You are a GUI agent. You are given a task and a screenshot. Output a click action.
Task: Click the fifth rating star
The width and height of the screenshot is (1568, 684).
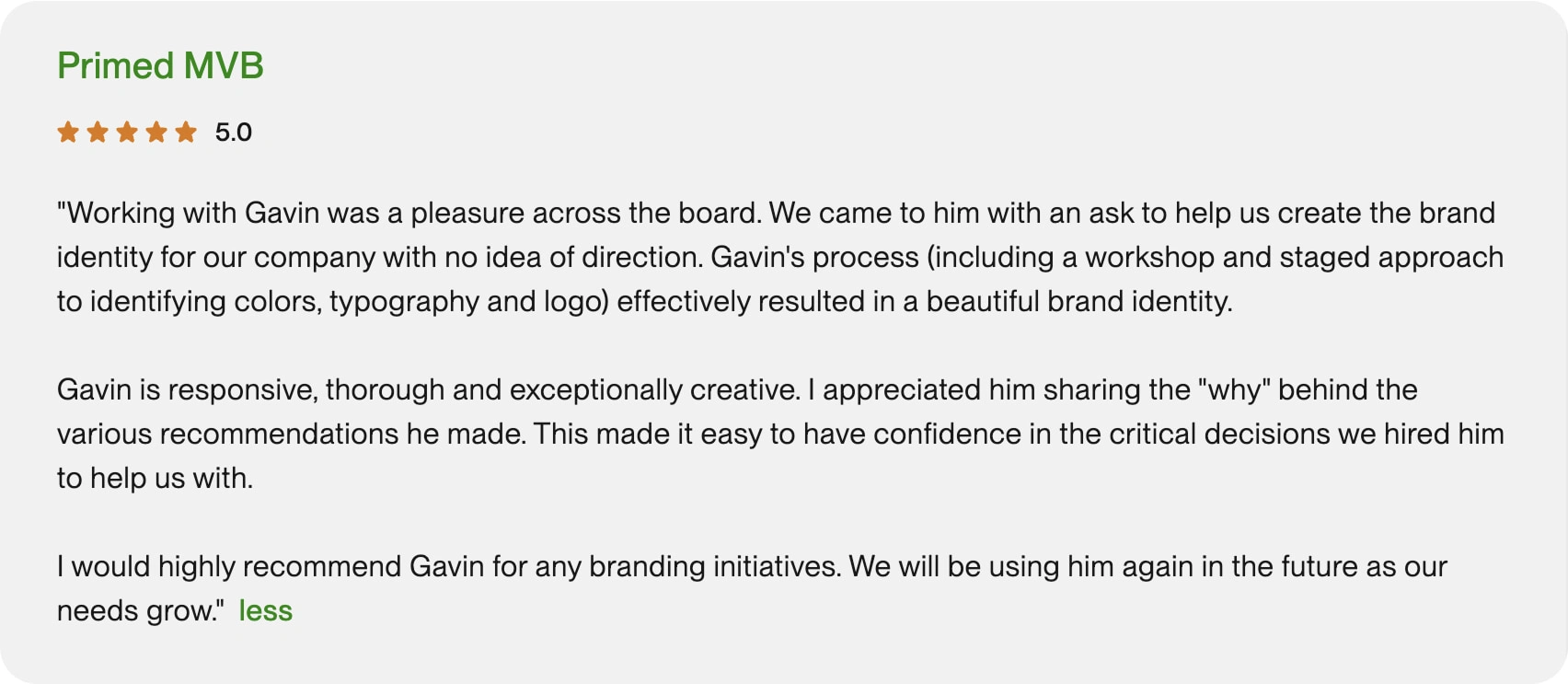coord(186,133)
